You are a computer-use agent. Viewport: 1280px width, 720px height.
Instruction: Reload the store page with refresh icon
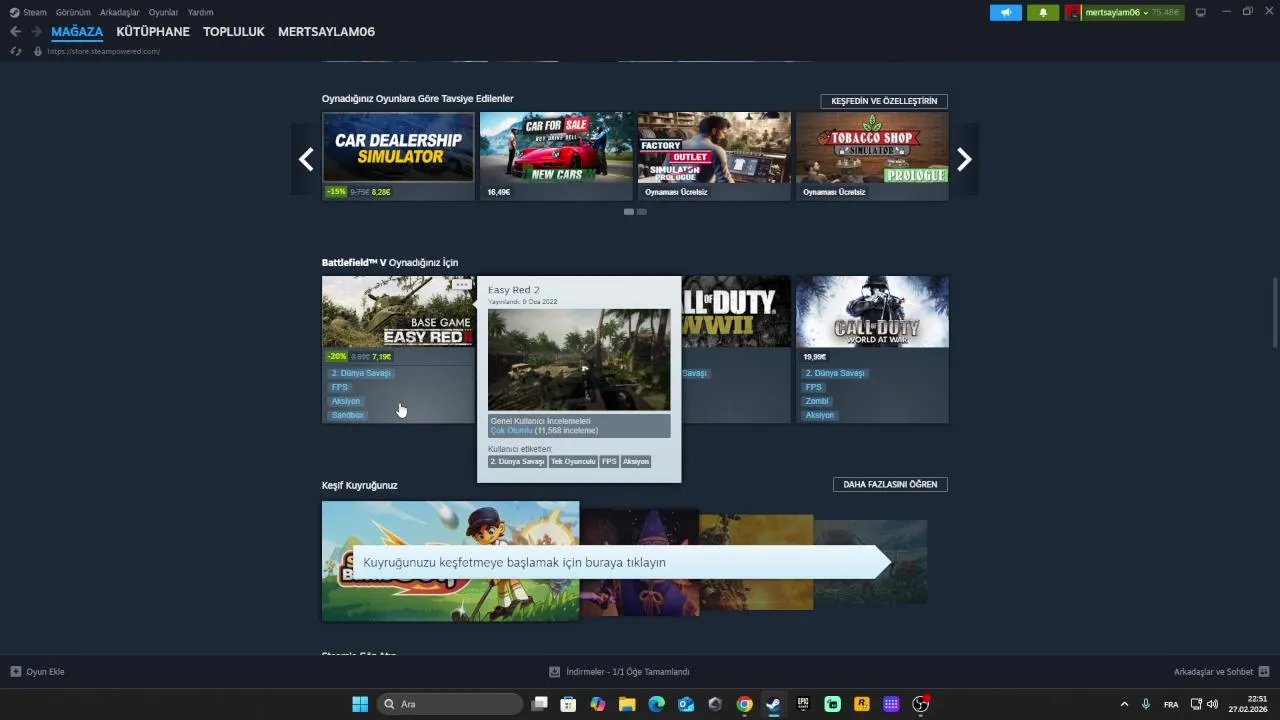point(16,51)
